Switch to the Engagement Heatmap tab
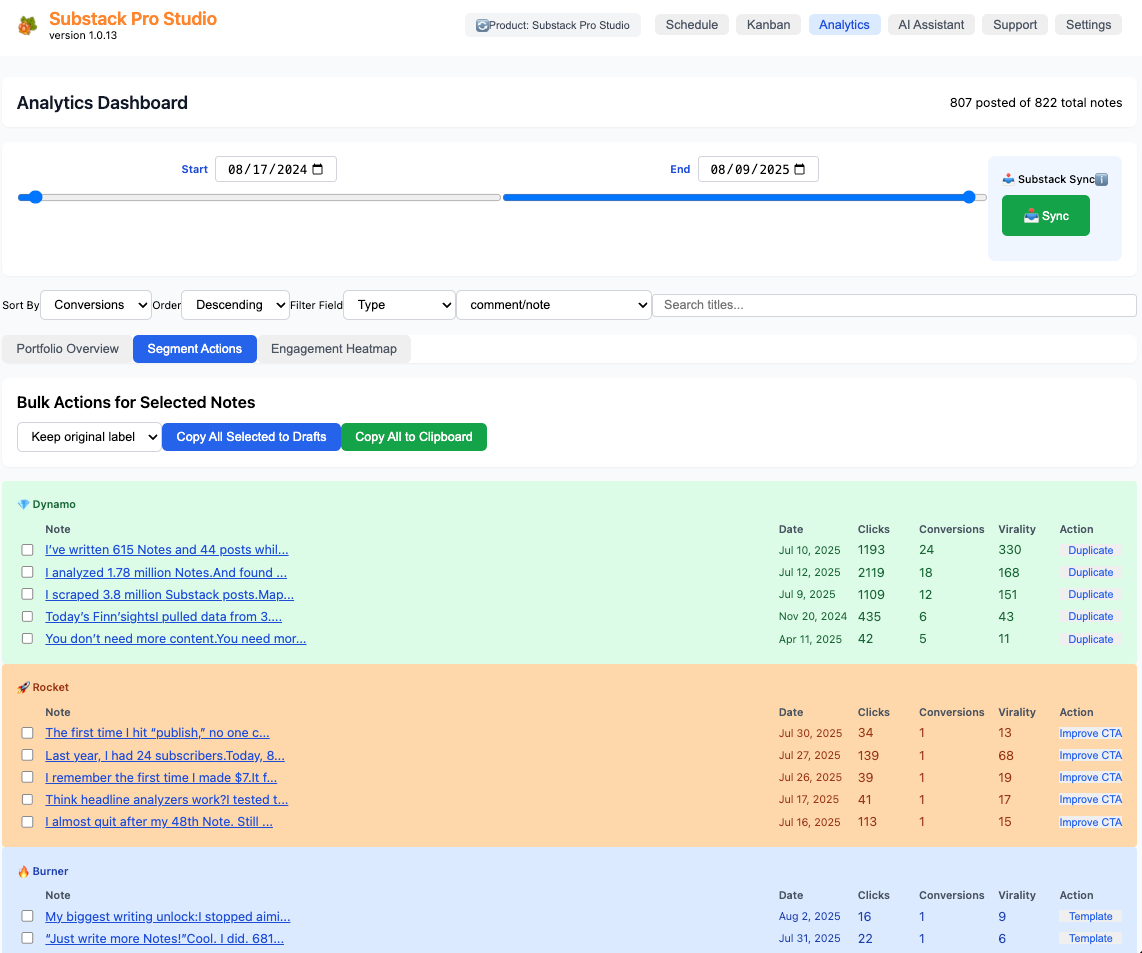 [x=334, y=349]
